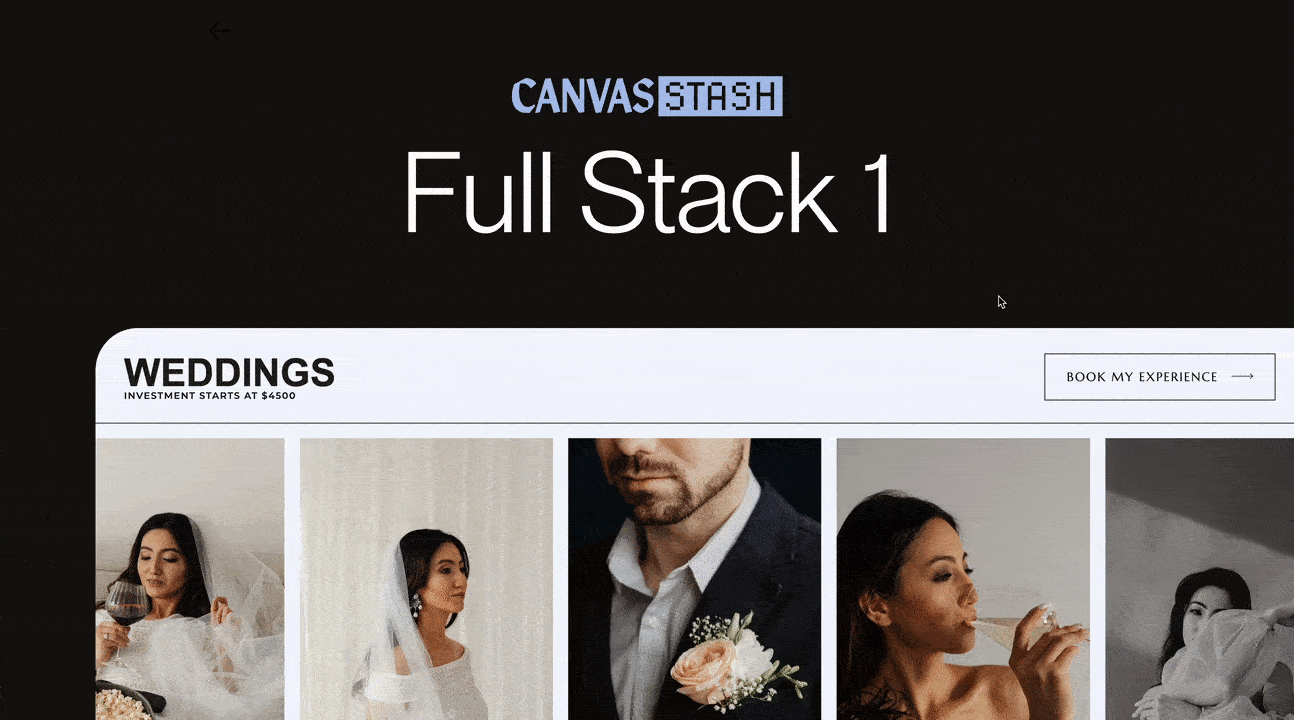Open the black-and-white woman photo
The width and height of the screenshot is (1294, 720).
1199,579
